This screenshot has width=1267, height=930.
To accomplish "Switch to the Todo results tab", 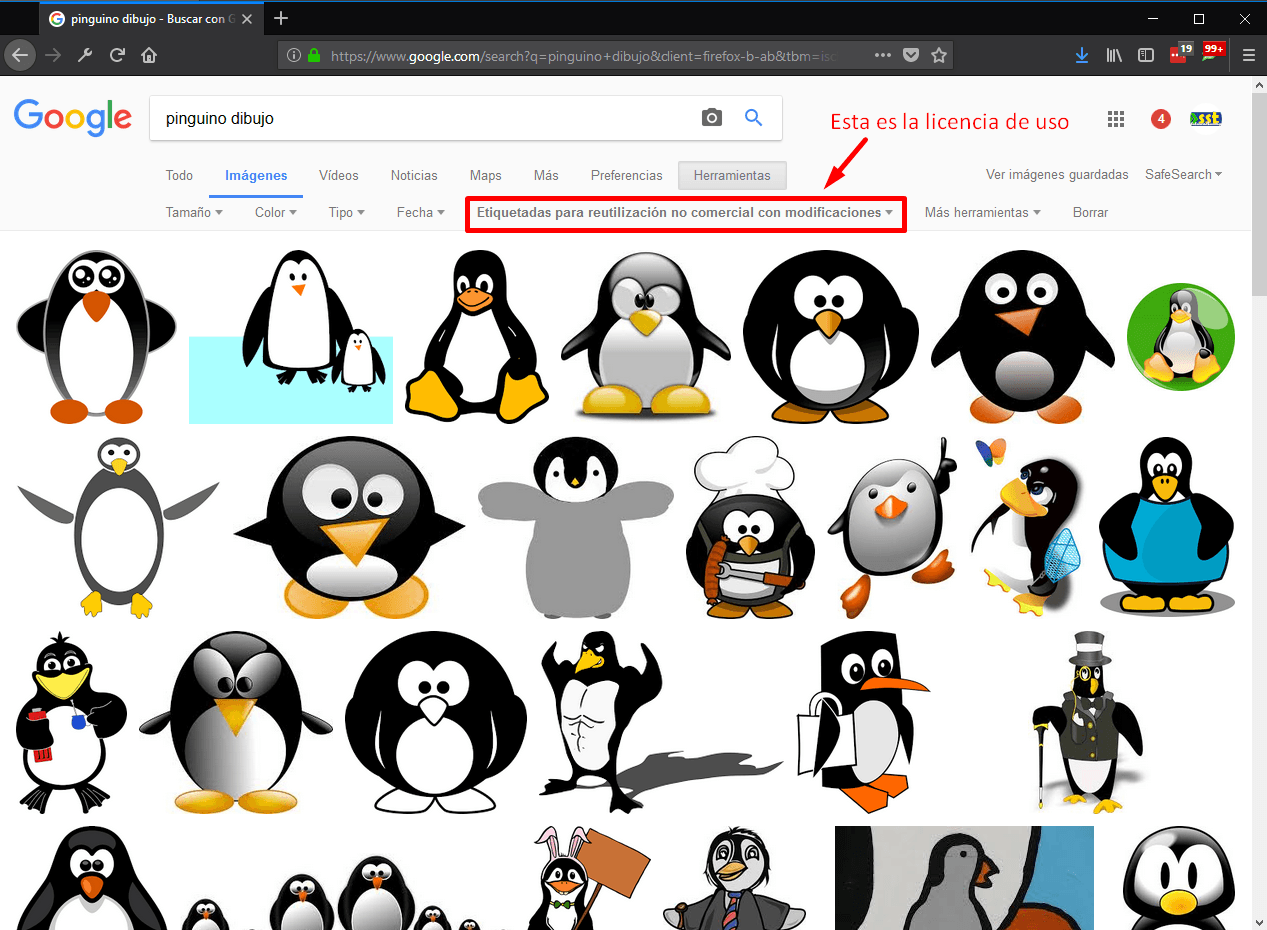I will pos(179,175).
